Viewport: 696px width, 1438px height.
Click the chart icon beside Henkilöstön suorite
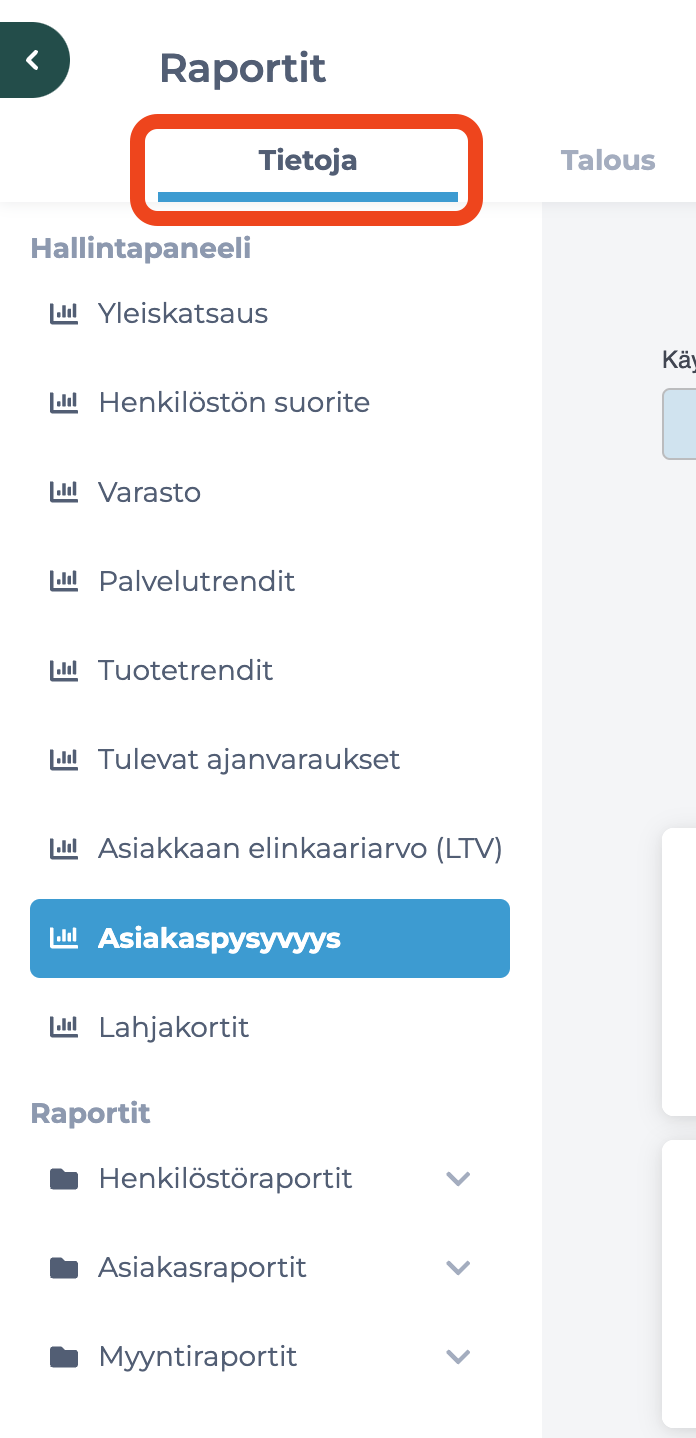64,403
